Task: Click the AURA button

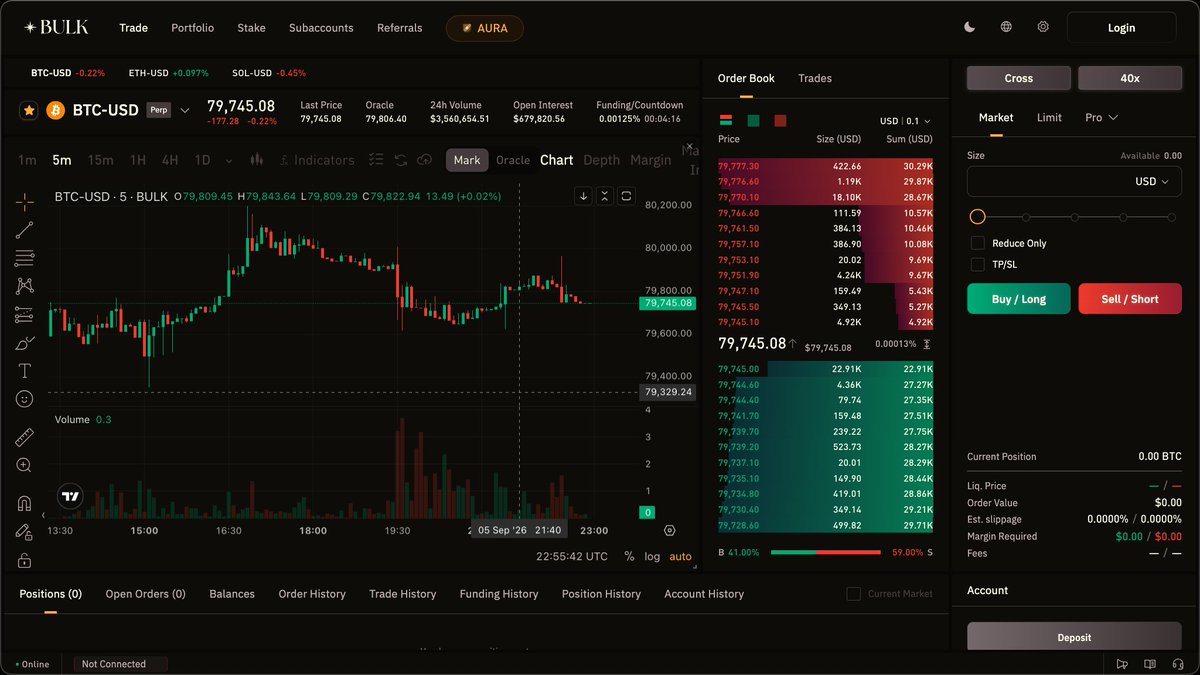Action: (x=484, y=28)
